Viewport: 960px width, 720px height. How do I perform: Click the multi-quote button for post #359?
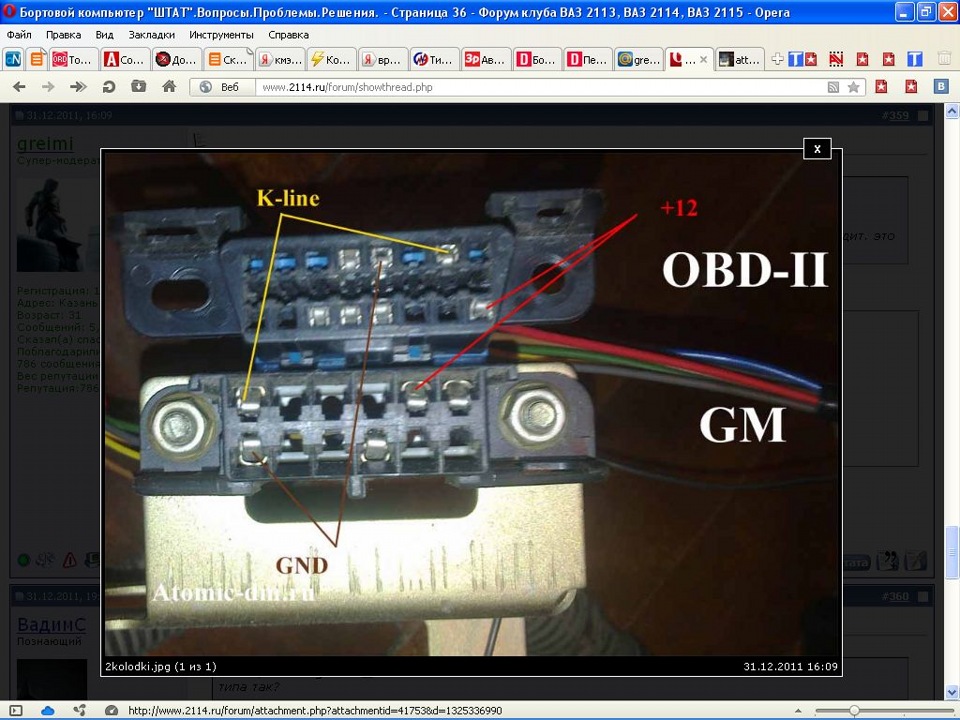[887, 560]
